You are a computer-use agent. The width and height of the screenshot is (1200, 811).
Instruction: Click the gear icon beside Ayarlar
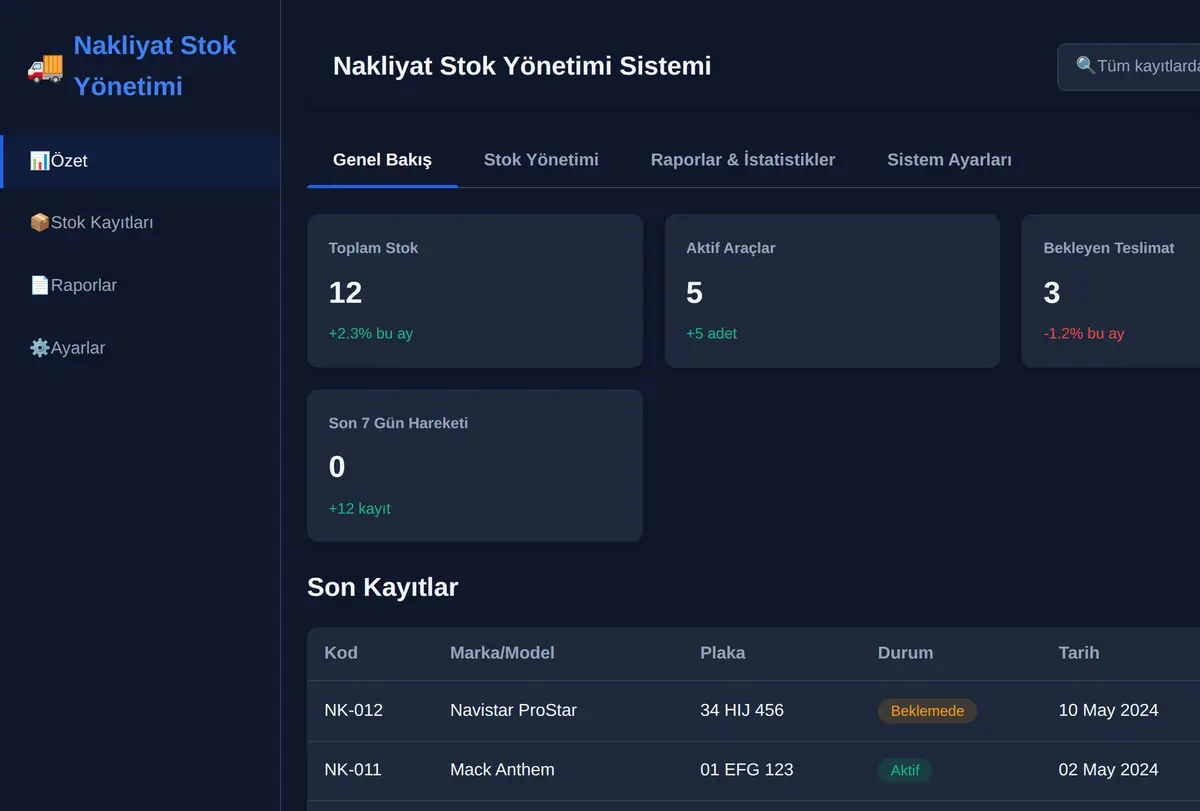click(40, 348)
